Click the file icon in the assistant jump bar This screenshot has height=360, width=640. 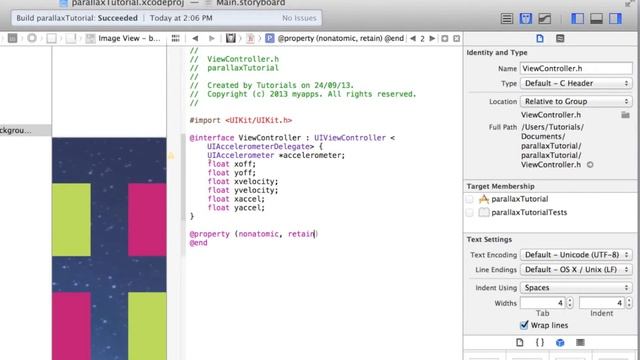[250, 38]
